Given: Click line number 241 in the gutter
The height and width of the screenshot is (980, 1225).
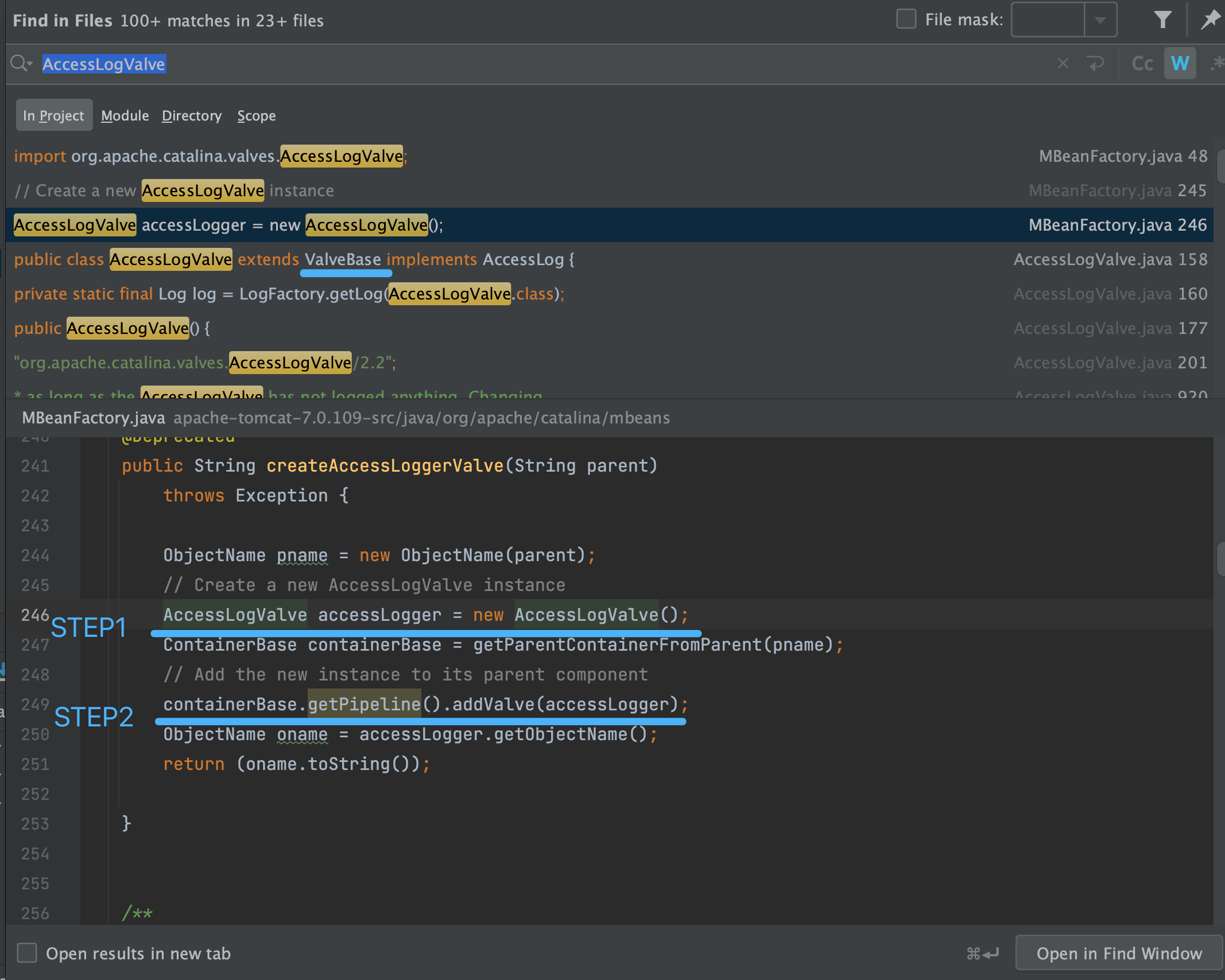Looking at the screenshot, I should (35, 465).
